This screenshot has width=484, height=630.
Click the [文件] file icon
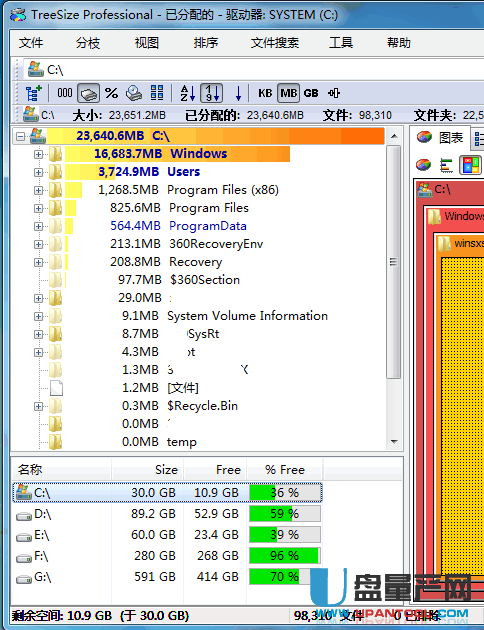point(56,388)
